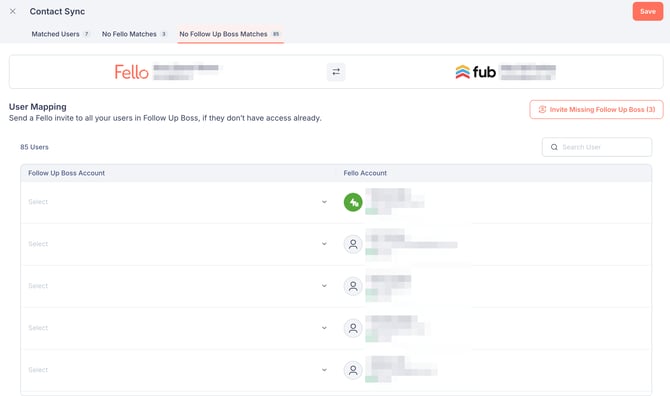Image resolution: width=670 pixels, height=396 pixels.
Task: Open fifth row Follow Up Boss Select dropdown
Action: point(178,370)
